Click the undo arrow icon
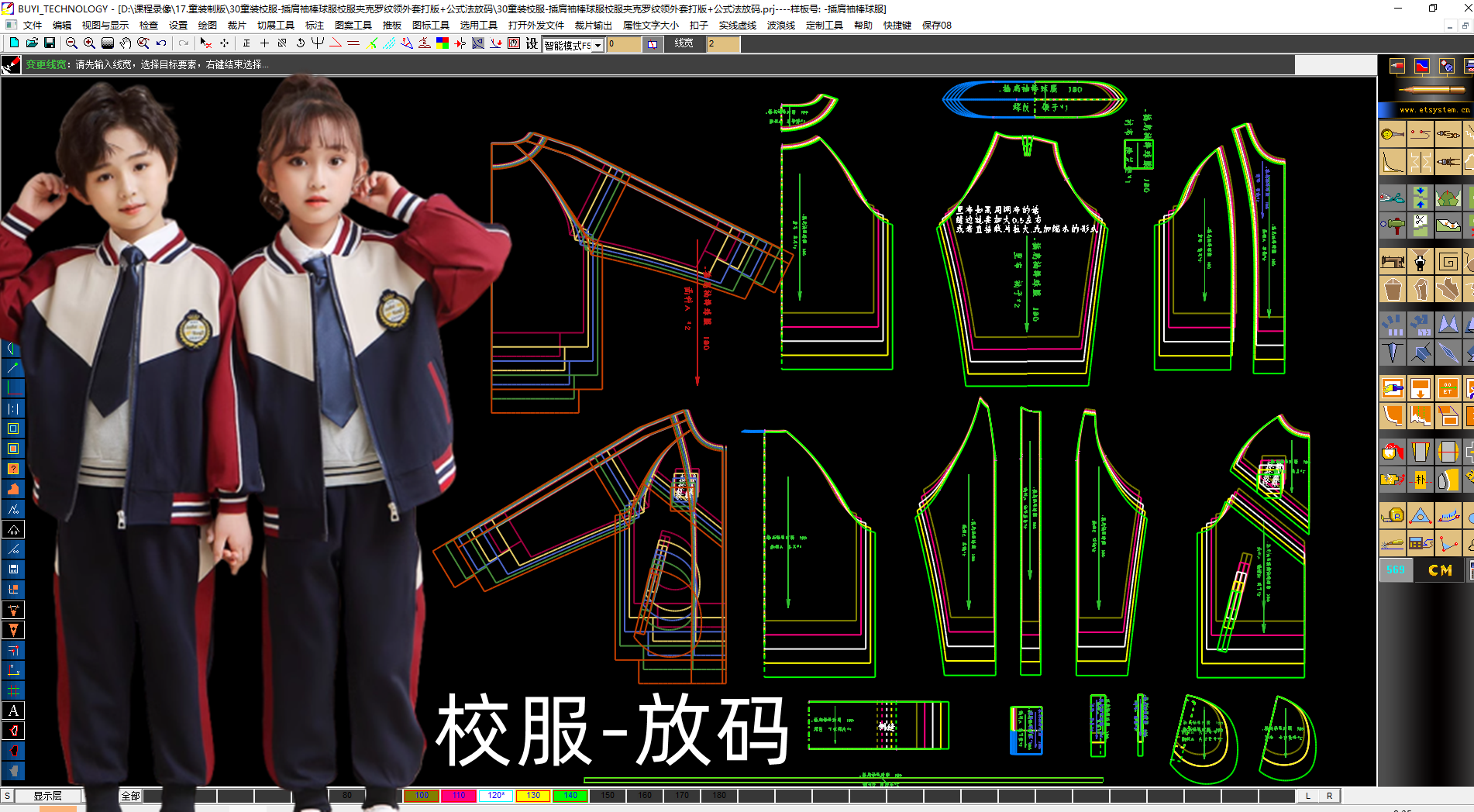Viewport: 1474px width, 812px height. coord(161,43)
